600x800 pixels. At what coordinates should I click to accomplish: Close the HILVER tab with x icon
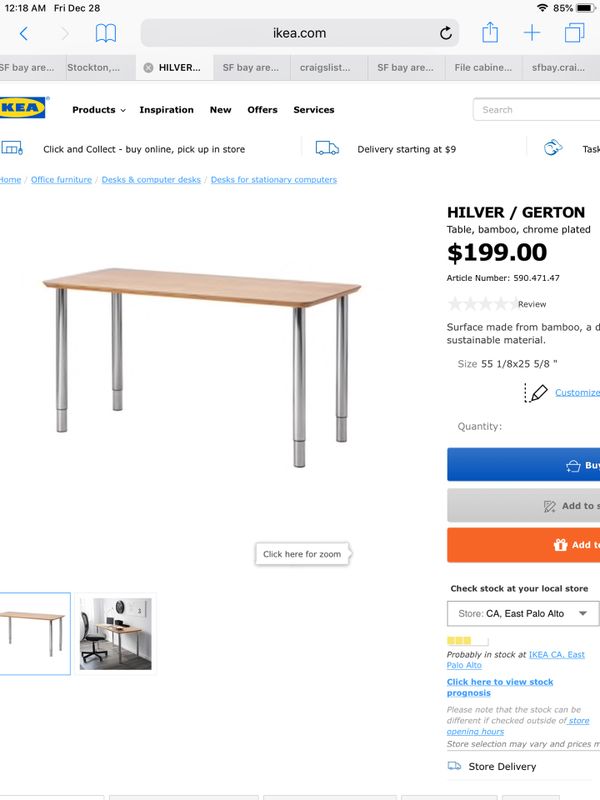(x=148, y=68)
